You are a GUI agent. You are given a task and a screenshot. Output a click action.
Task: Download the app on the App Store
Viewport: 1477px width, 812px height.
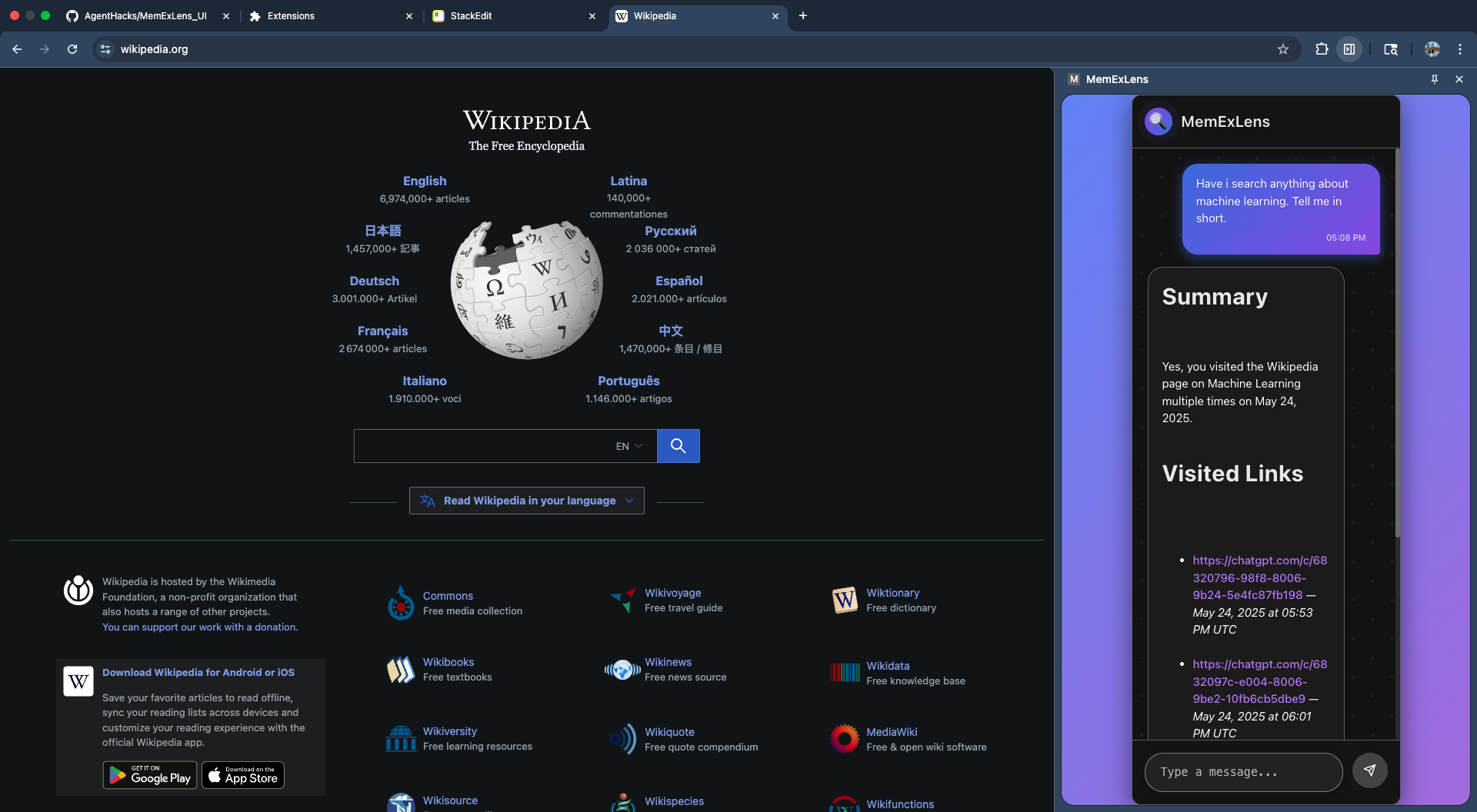243,775
